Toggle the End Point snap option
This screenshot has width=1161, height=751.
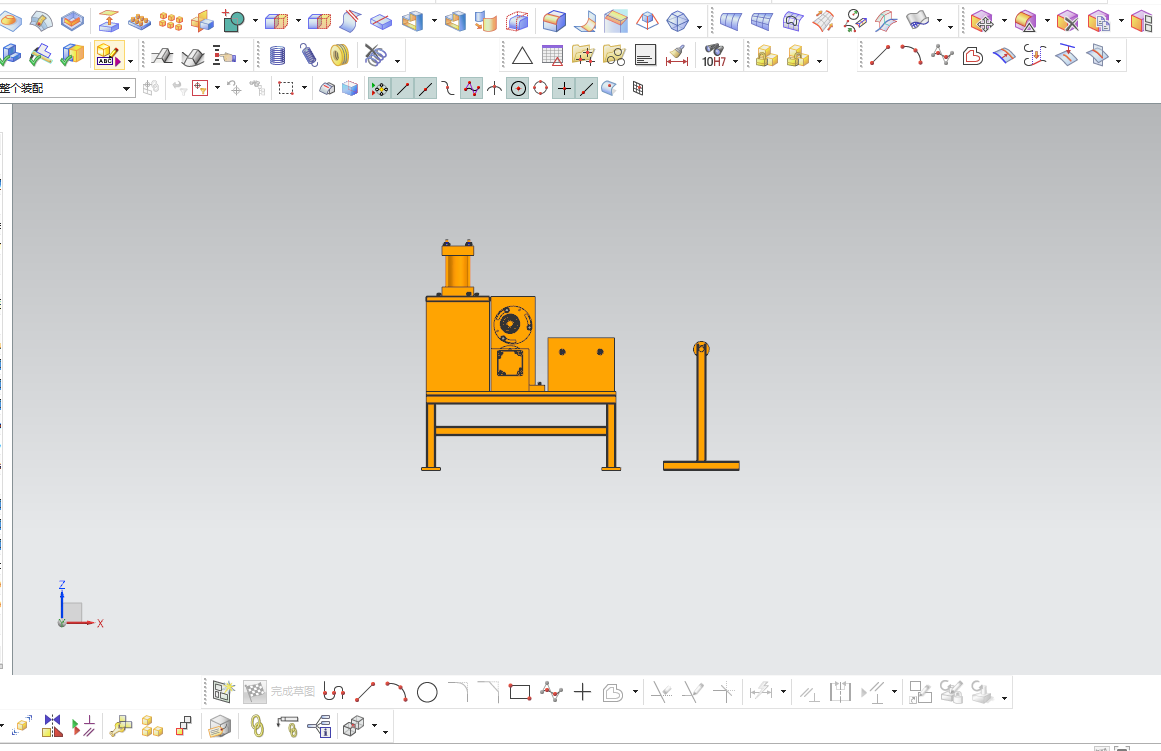pyautogui.click(x=403, y=89)
